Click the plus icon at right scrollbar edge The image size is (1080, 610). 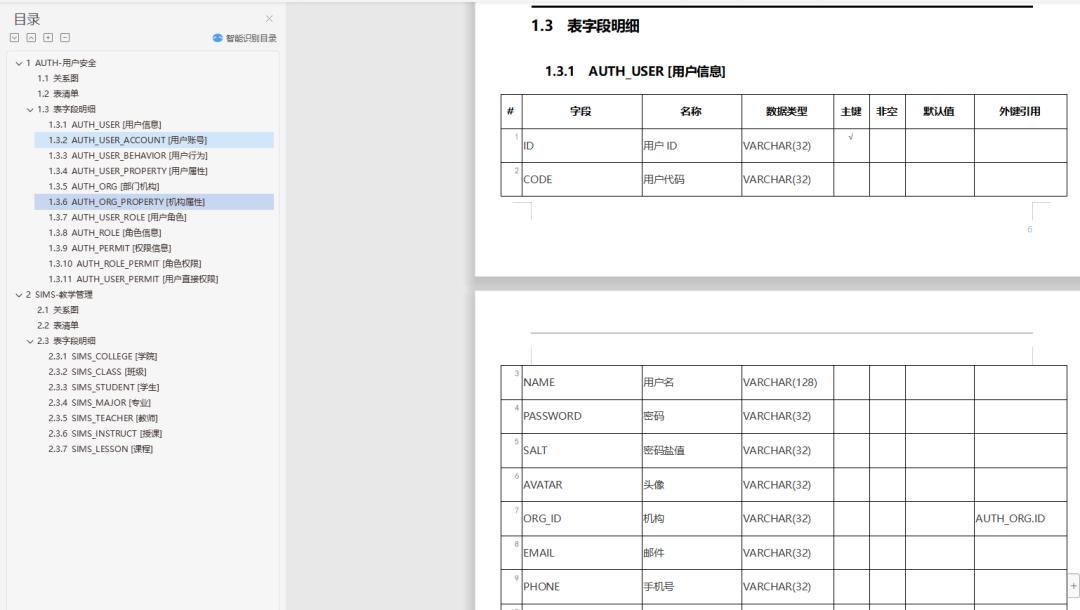pos(1073,586)
